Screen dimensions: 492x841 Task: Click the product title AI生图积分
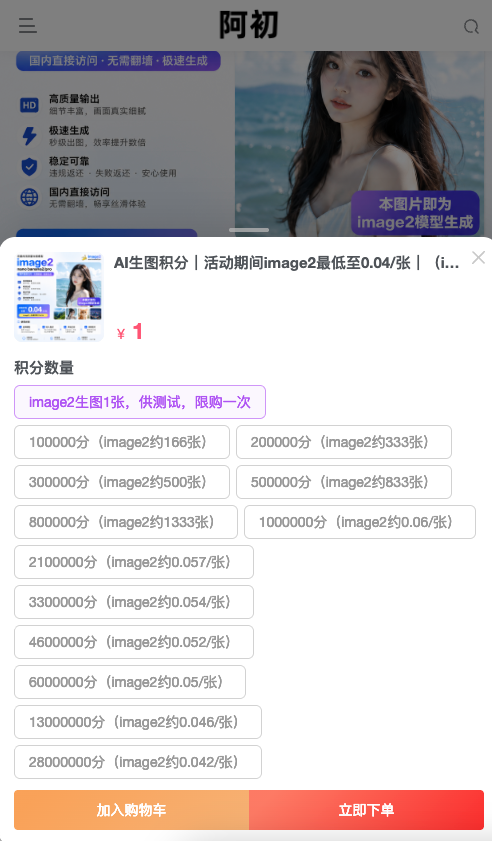pos(287,263)
